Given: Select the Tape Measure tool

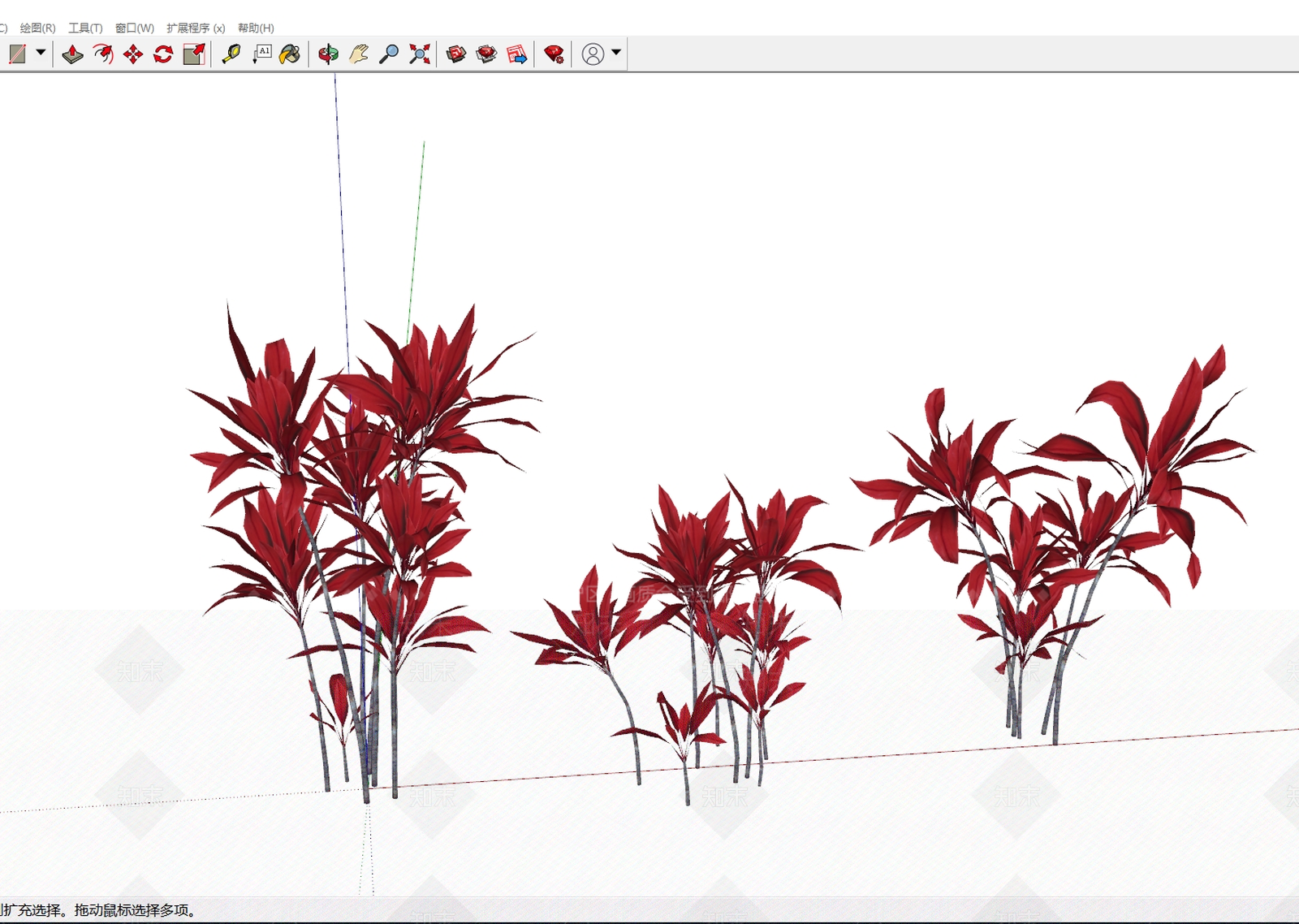Looking at the screenshot, I should tap(231, 54).
